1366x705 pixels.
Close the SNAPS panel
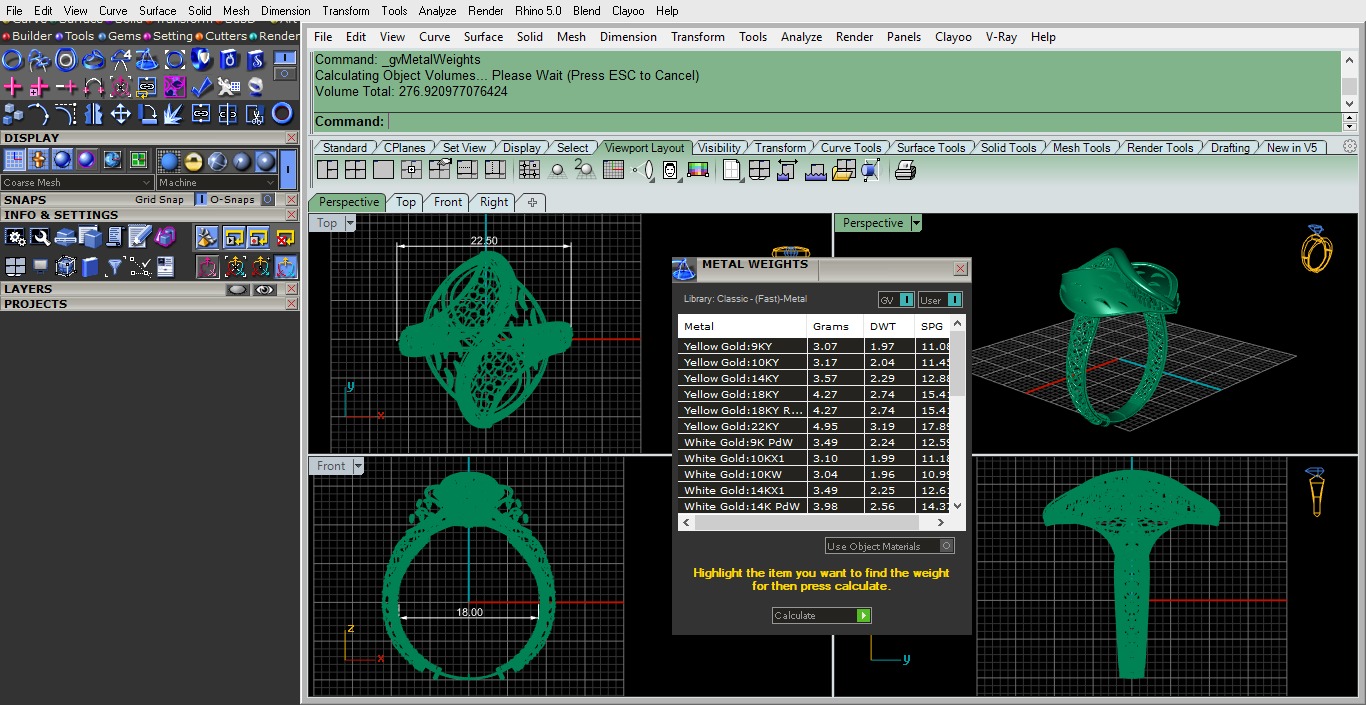[x=292, y=200]
